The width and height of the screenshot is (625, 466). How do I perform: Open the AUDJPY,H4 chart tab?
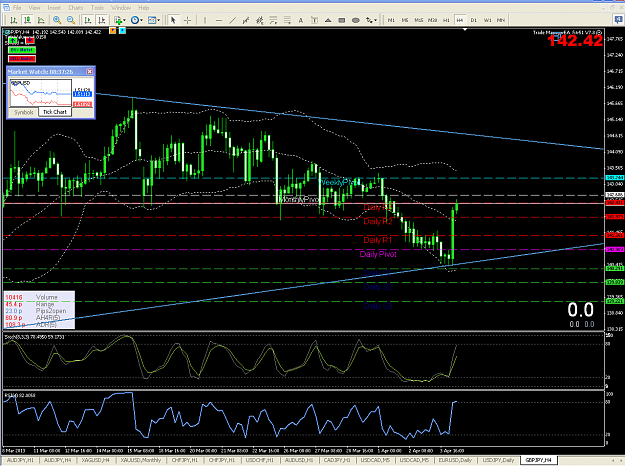[x=57, y=460]
